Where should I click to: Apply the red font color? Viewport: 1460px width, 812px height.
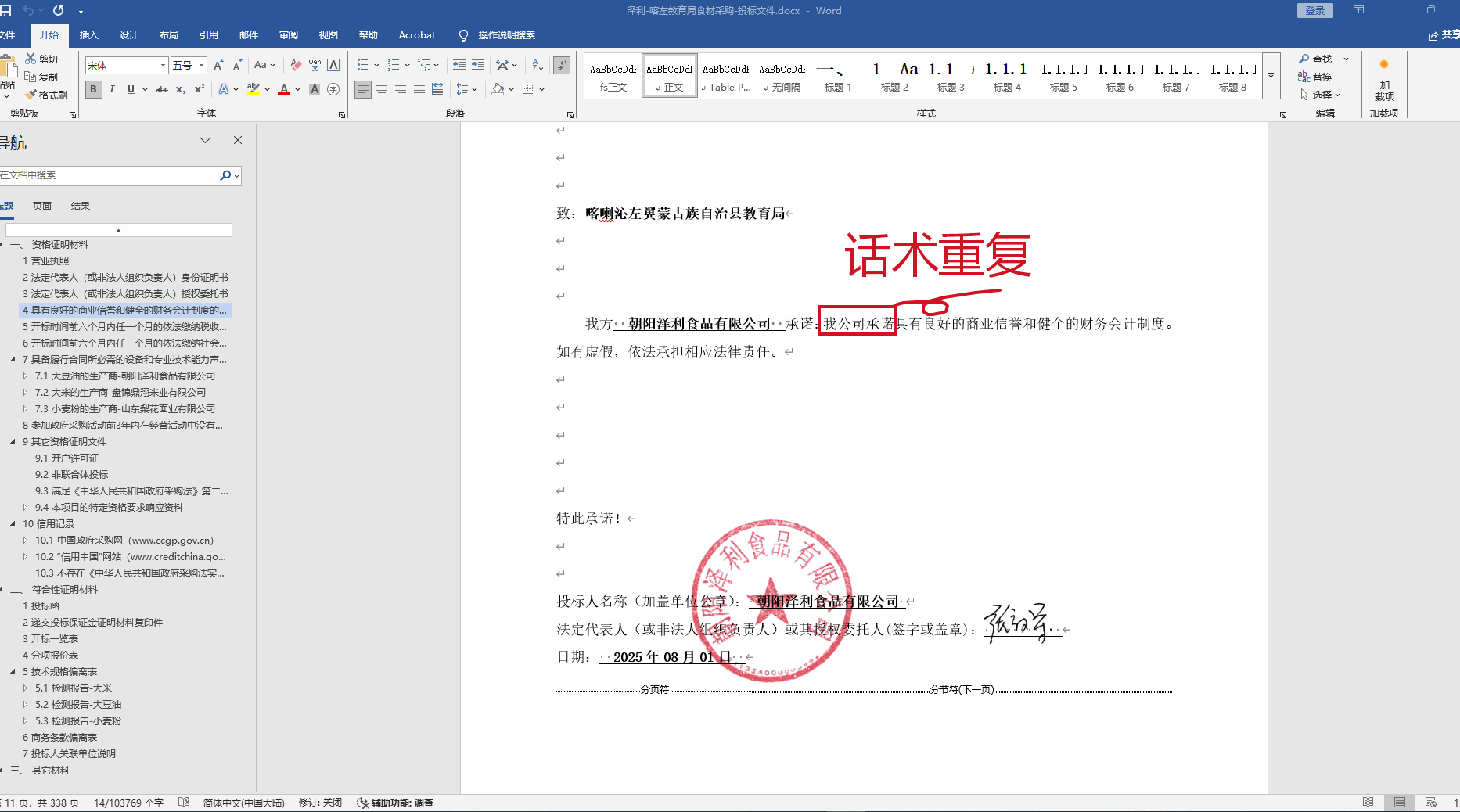[x=284, y=89]
